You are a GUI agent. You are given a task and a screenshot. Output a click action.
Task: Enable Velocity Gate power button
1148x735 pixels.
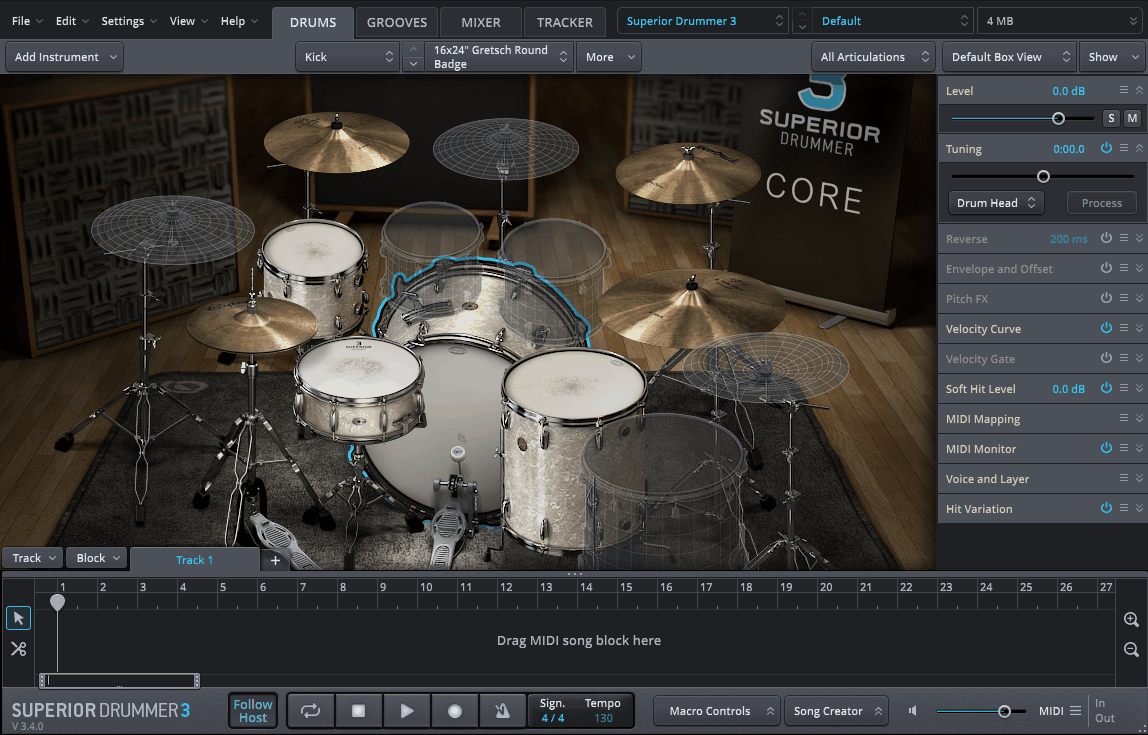(x=1106, y=358)
